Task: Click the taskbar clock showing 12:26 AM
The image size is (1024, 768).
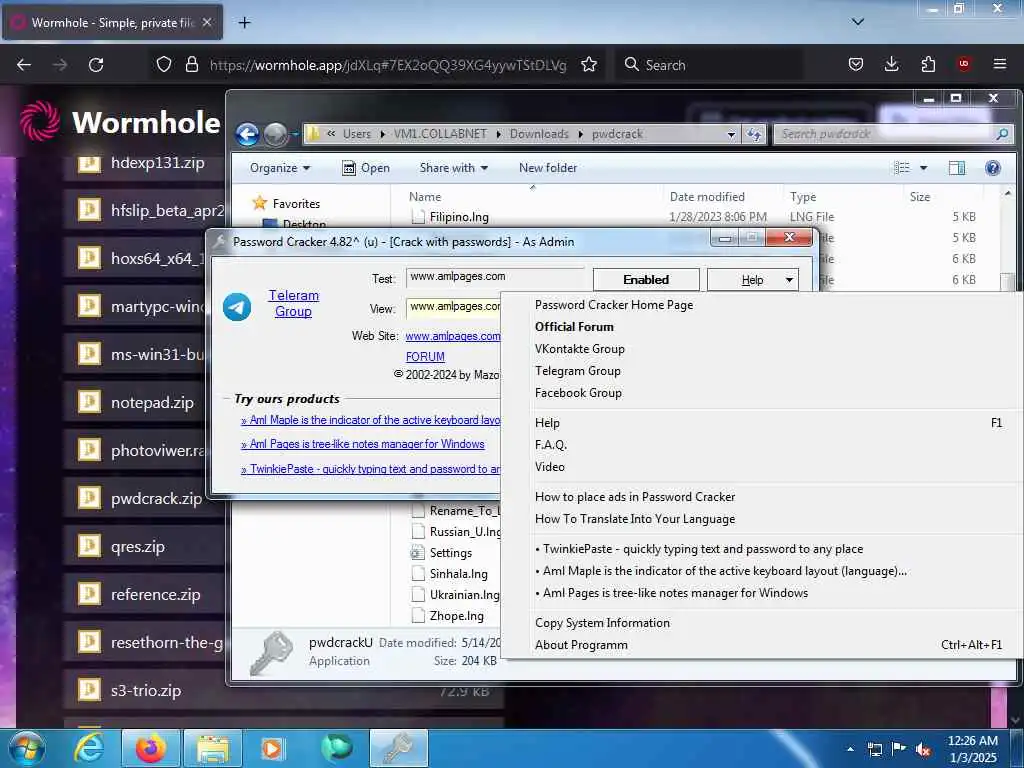Action: (972, 748)
